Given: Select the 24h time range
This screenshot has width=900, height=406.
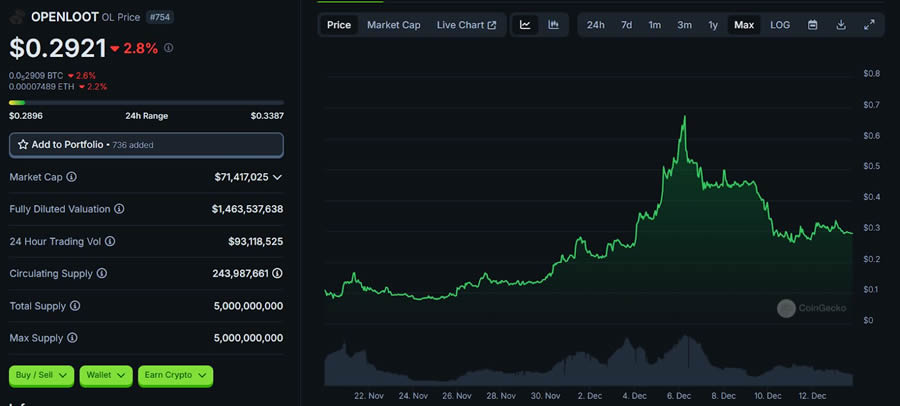Looking at the screenshot, I should click(595, 25).
